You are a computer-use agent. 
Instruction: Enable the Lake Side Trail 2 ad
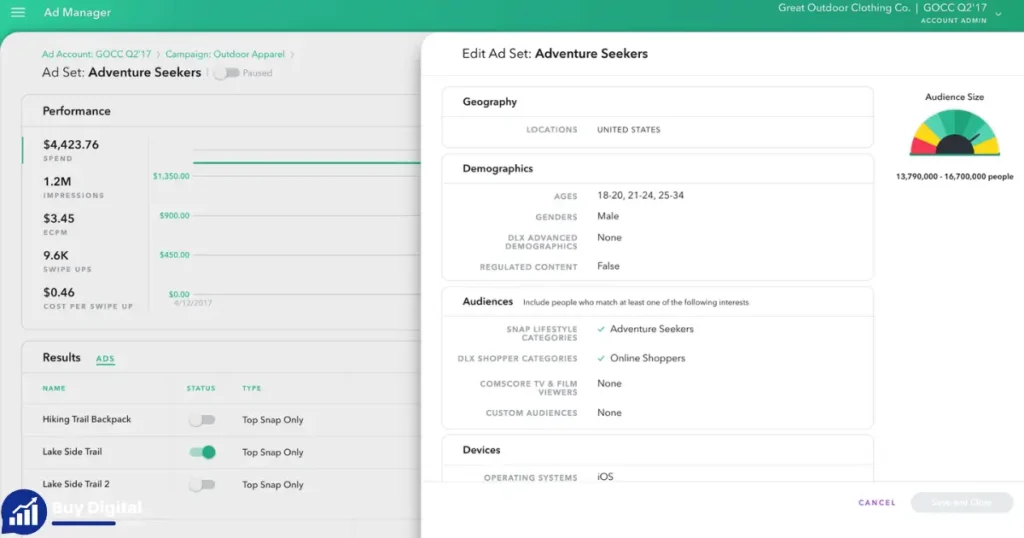click(202, 484)
